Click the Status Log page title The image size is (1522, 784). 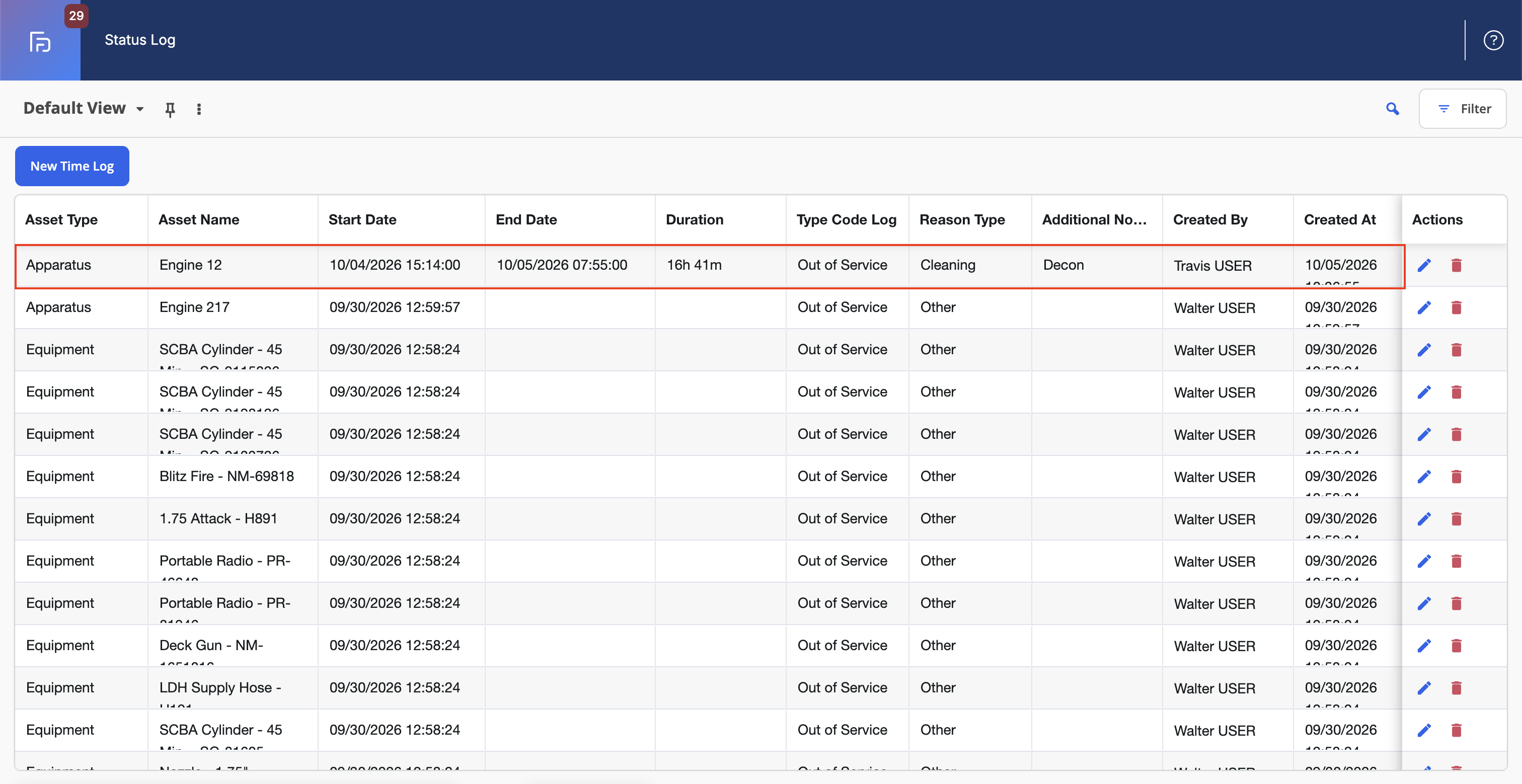coord(140,40)
